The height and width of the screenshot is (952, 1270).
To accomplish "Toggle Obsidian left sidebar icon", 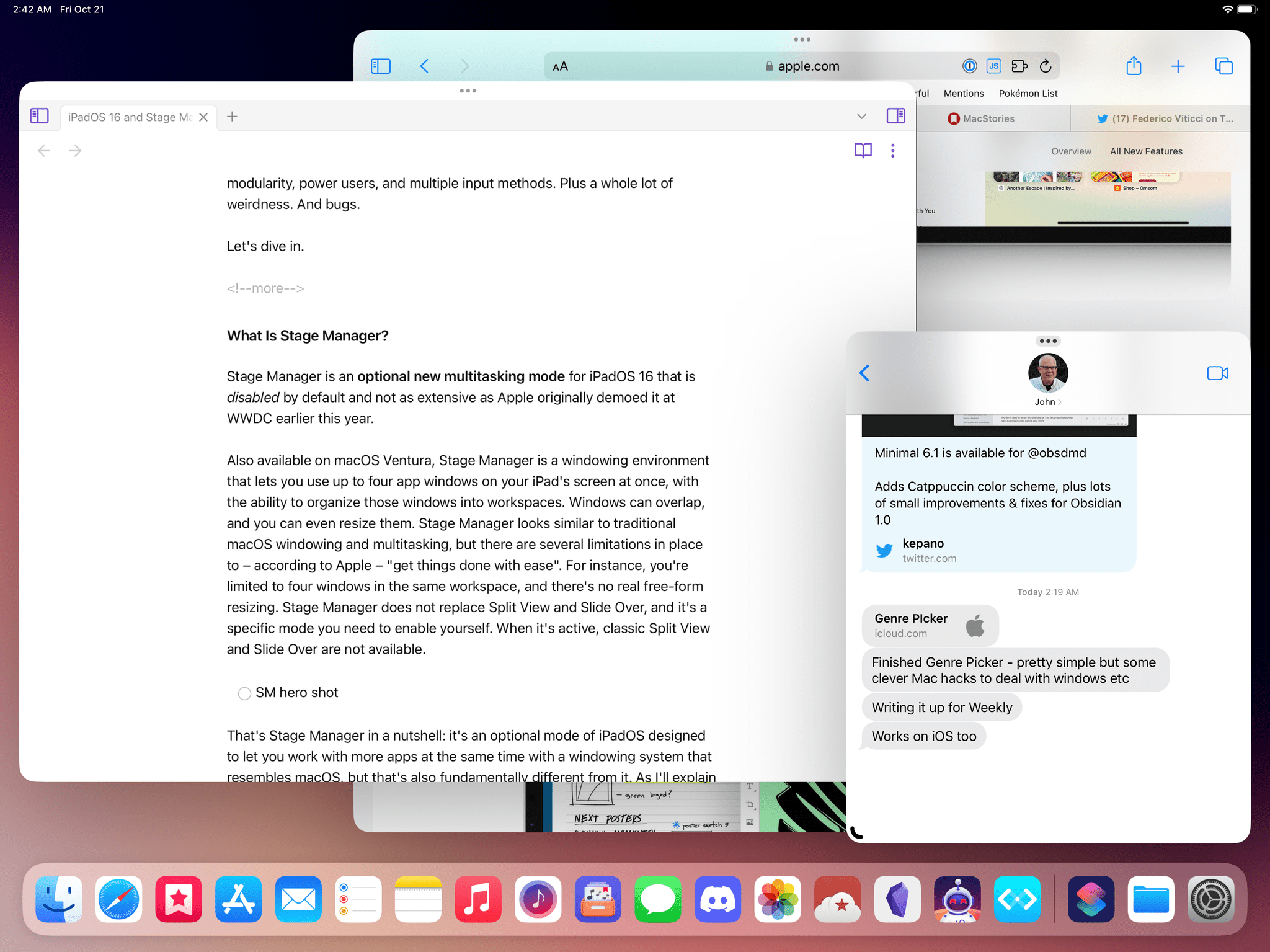I will [39, 116].
